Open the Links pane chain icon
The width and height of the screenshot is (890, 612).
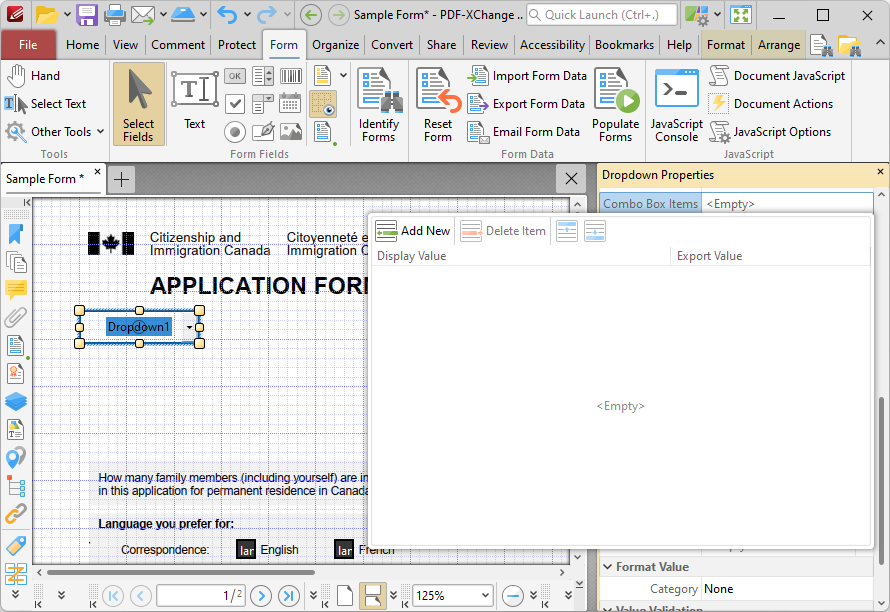(16, 513)
